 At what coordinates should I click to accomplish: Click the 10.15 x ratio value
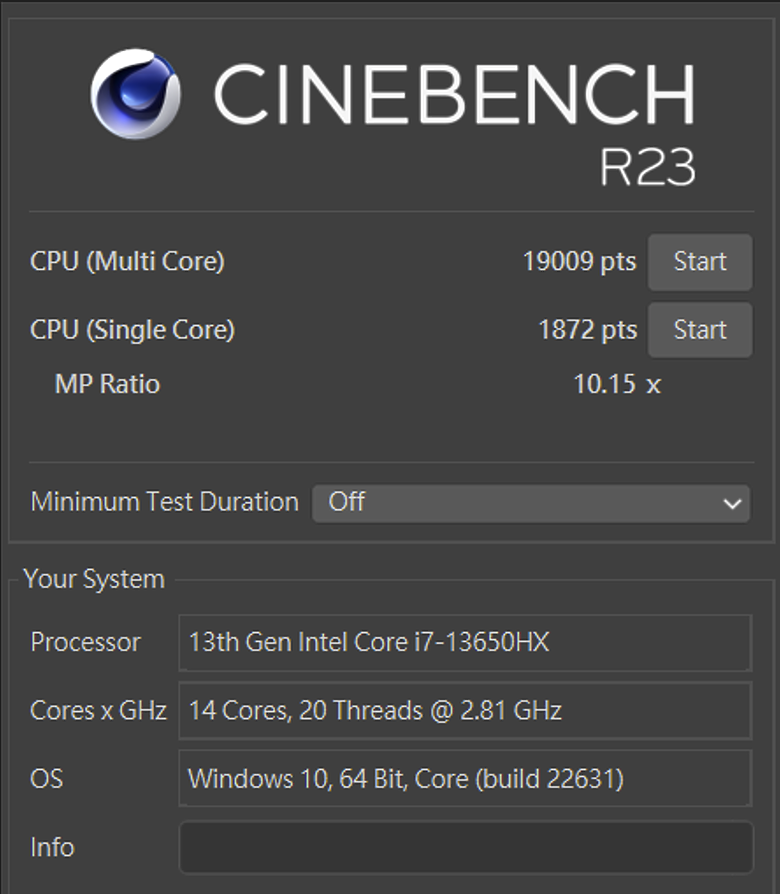(616, 384)
